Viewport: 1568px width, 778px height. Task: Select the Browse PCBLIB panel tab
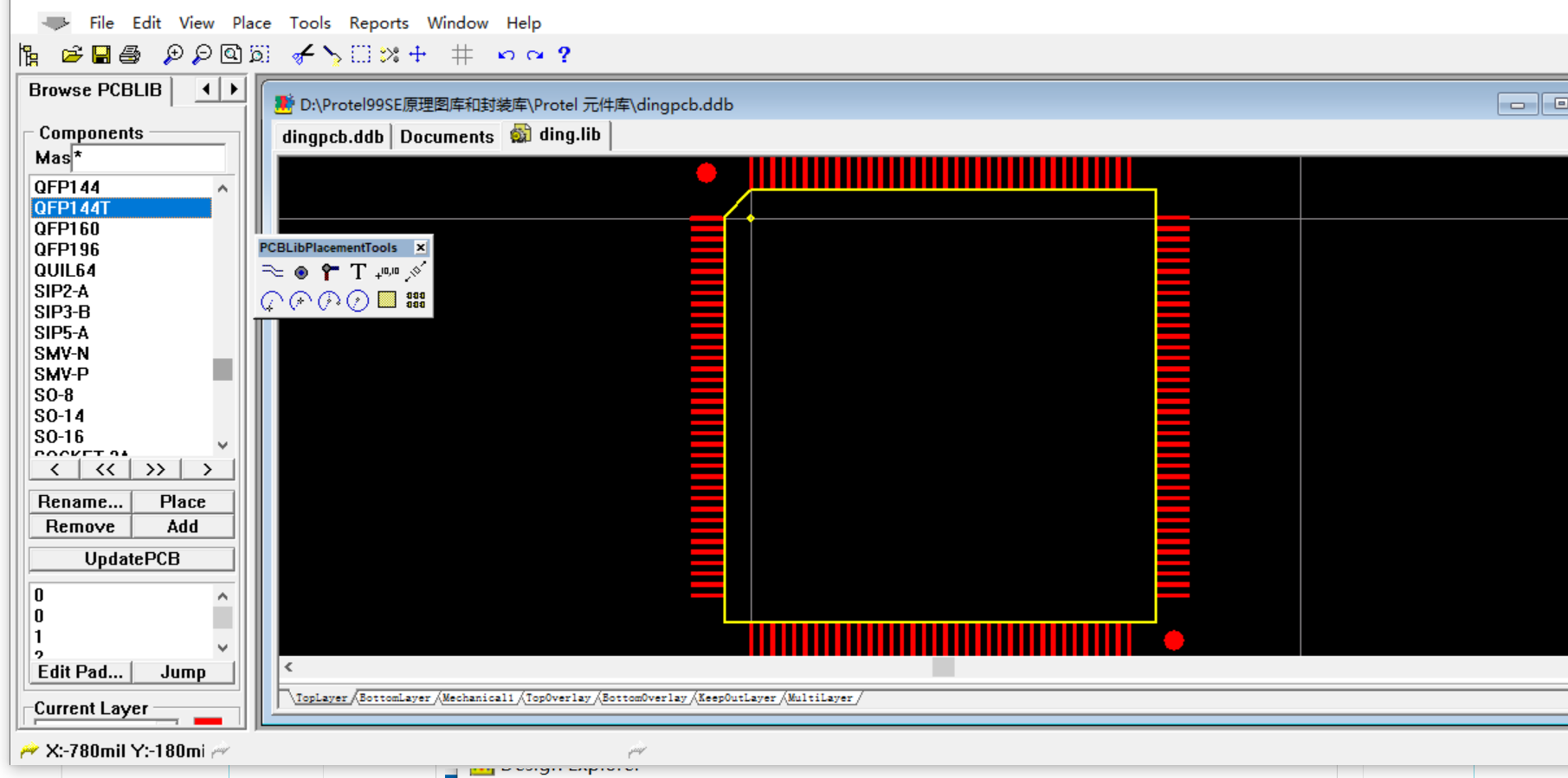[95, 90]
